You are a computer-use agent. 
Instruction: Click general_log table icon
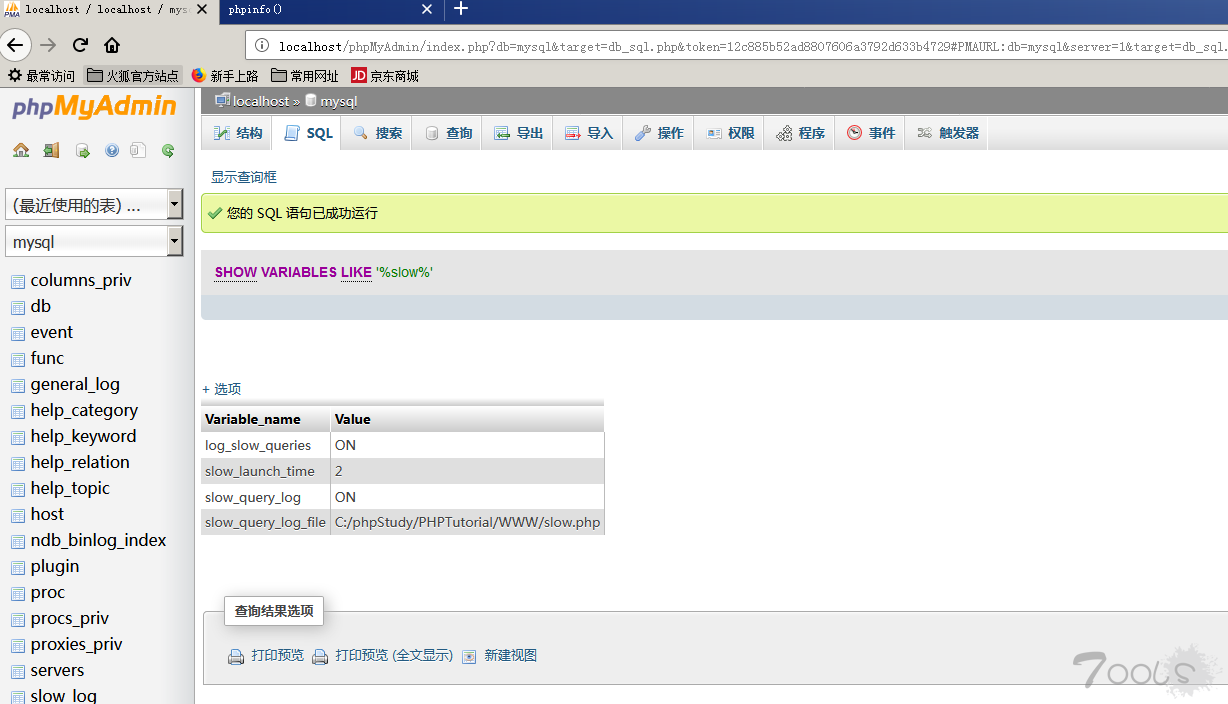click(18, 386)
